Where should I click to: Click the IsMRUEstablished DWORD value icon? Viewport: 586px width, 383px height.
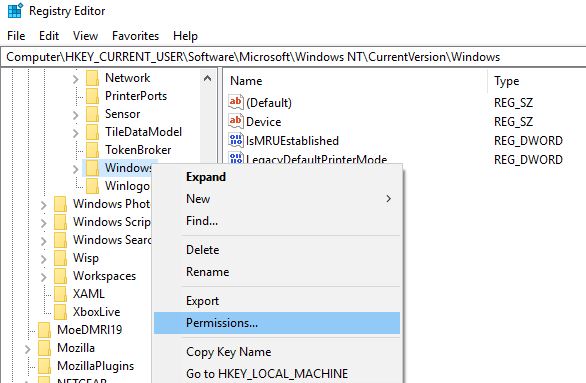click(x=236, y=140)
